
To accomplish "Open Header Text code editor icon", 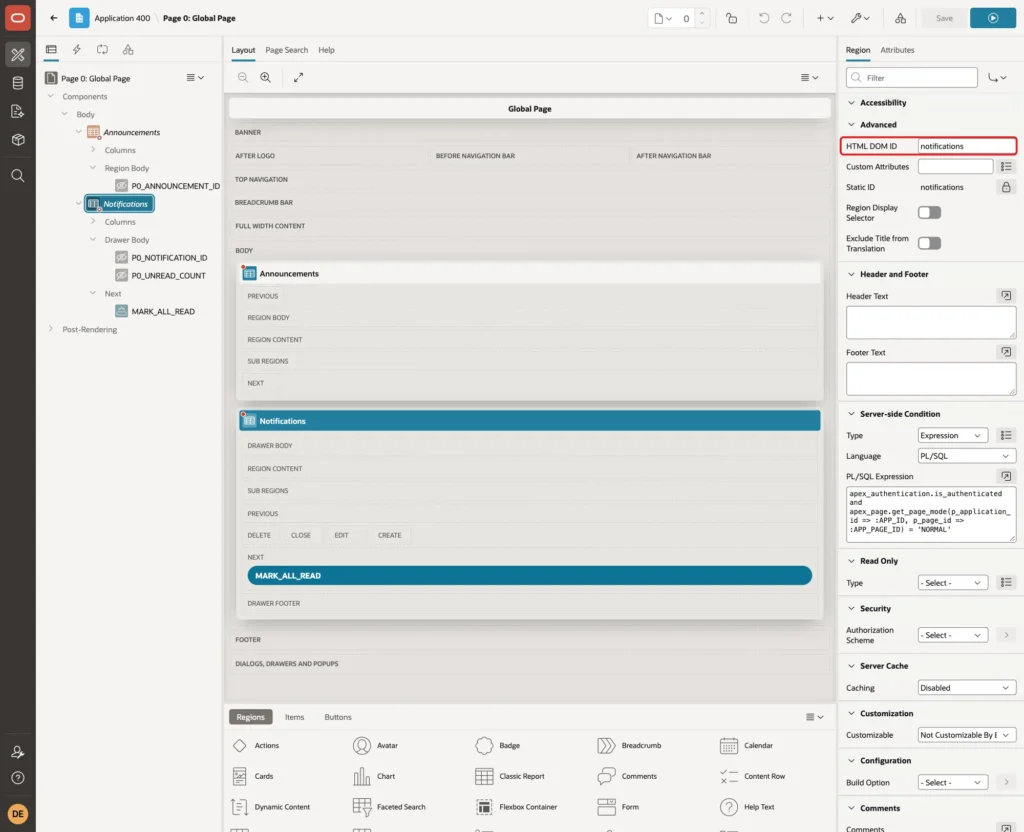I will pyautogui.click(x=1006, y=296).
